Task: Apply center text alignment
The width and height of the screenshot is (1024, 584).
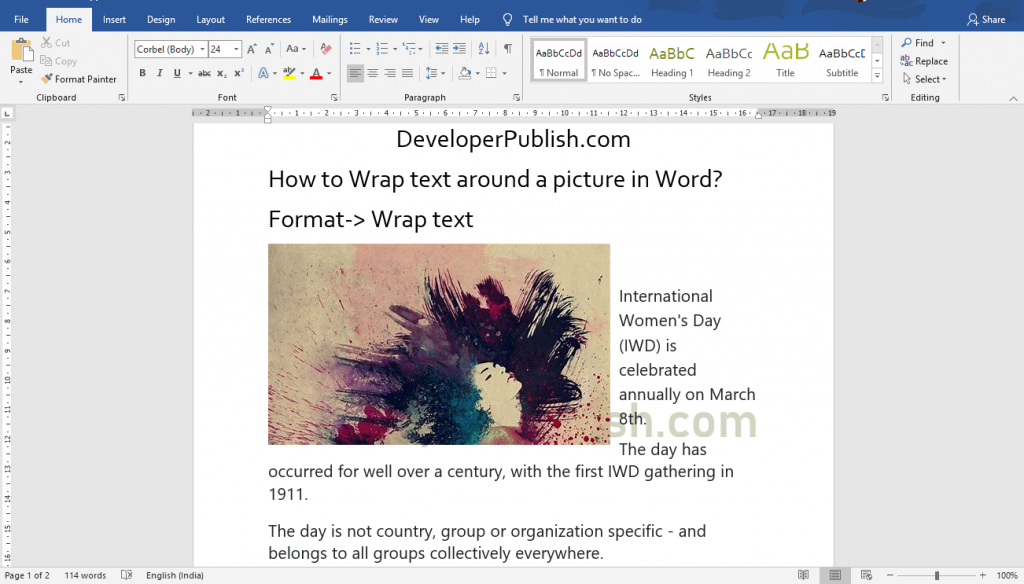Action: point(371,72)
